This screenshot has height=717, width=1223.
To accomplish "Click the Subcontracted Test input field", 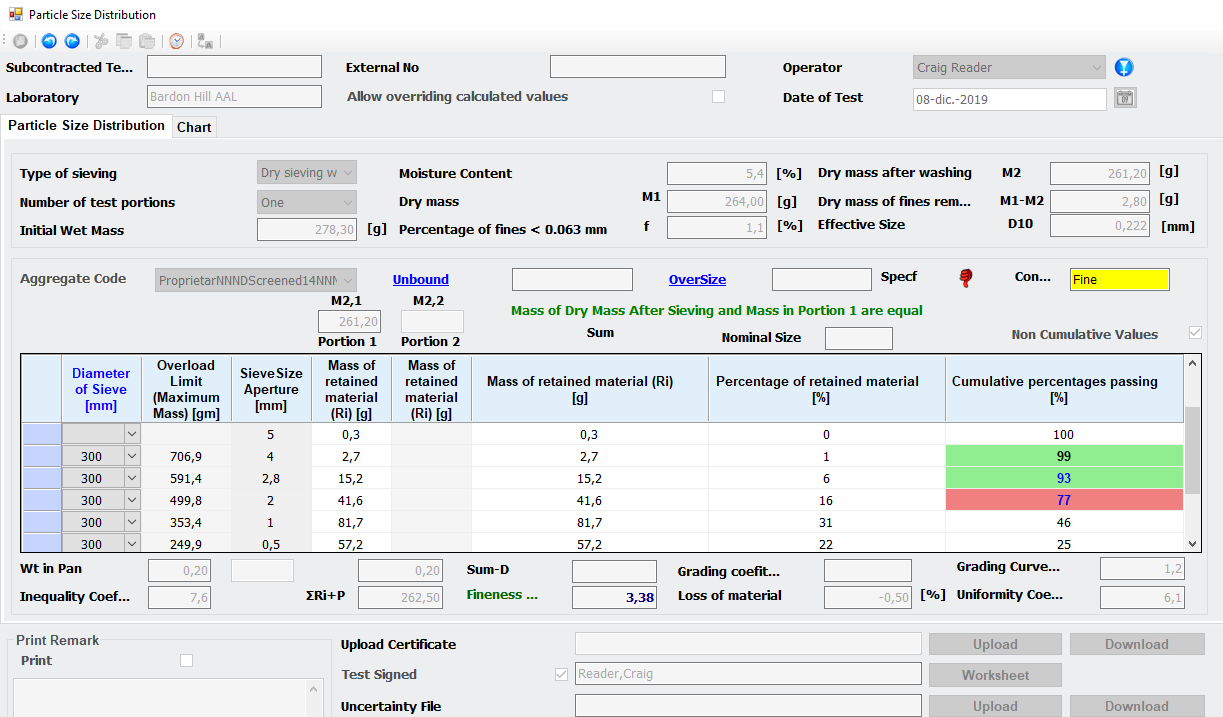I will click(x=234, y=67).
